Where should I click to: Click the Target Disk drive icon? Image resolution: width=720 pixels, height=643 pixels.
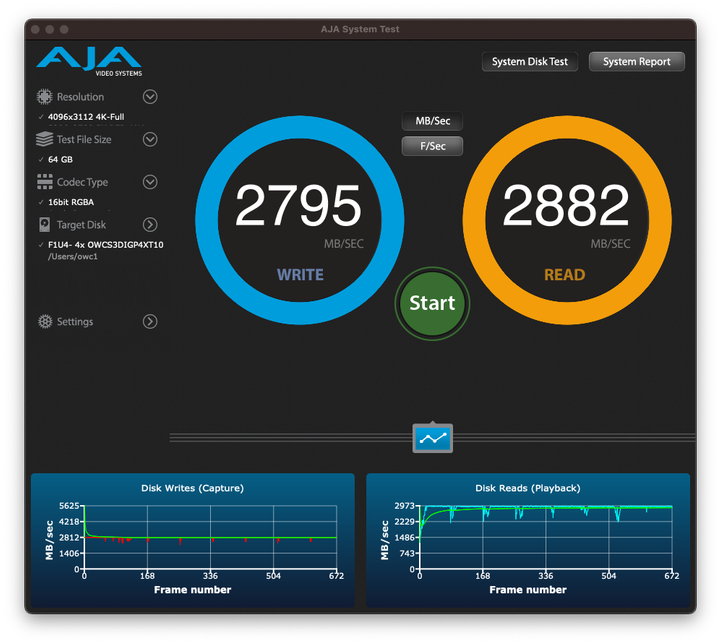point(44,225)
